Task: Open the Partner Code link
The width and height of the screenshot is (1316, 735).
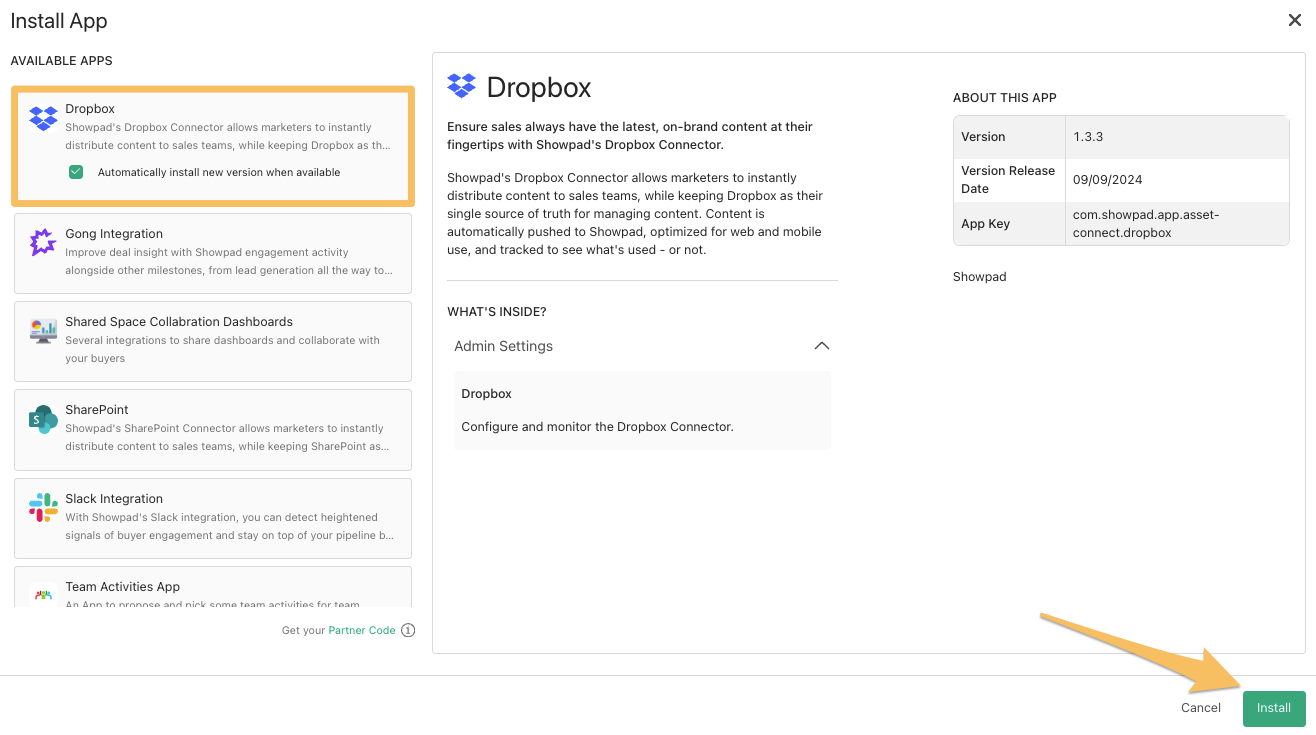Action: pyautogui.click(x=362, y=630)
